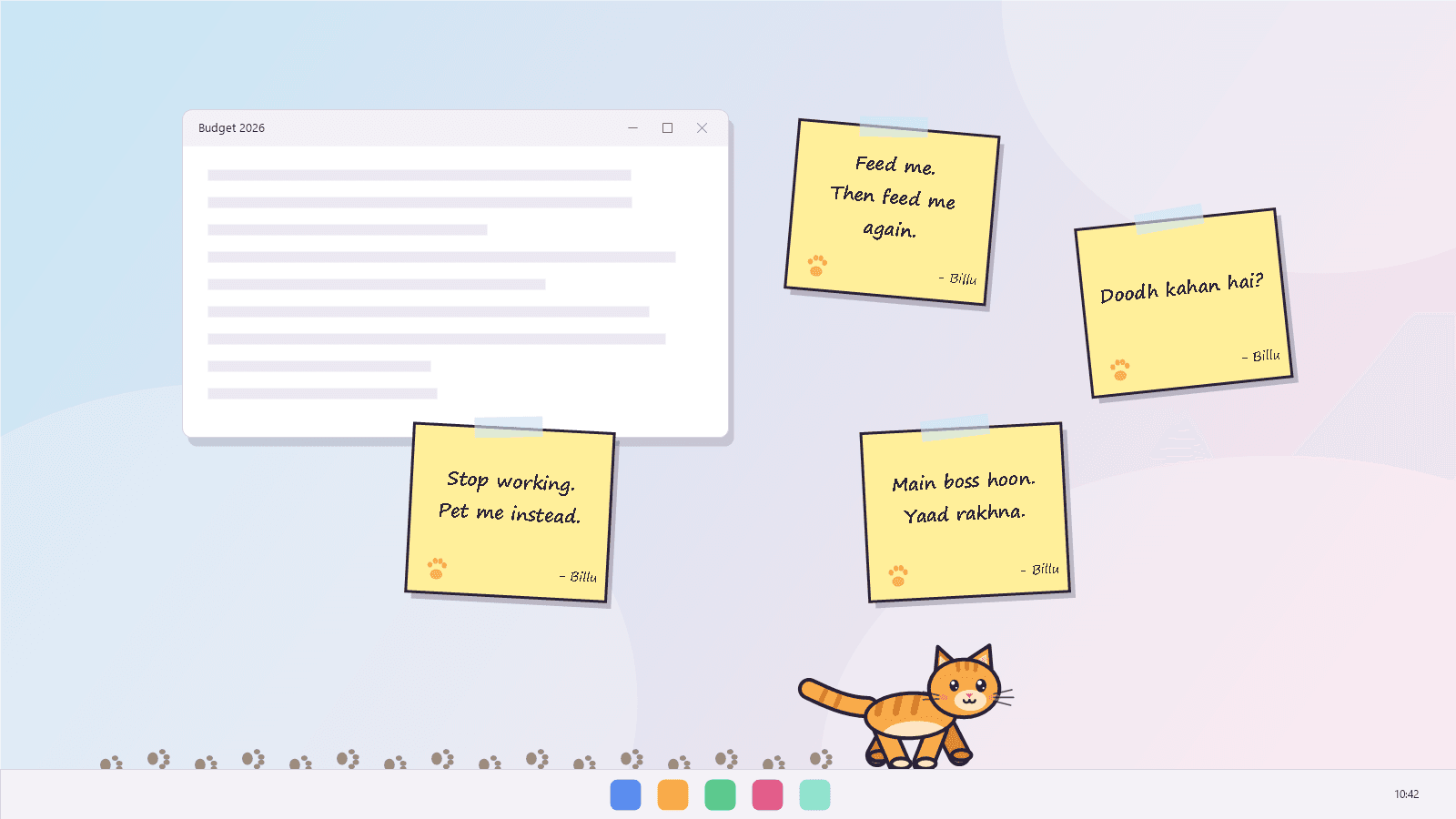Select the 'Stop working' sticky note
The image size is (1456, 819).
(x=511, y=512)
